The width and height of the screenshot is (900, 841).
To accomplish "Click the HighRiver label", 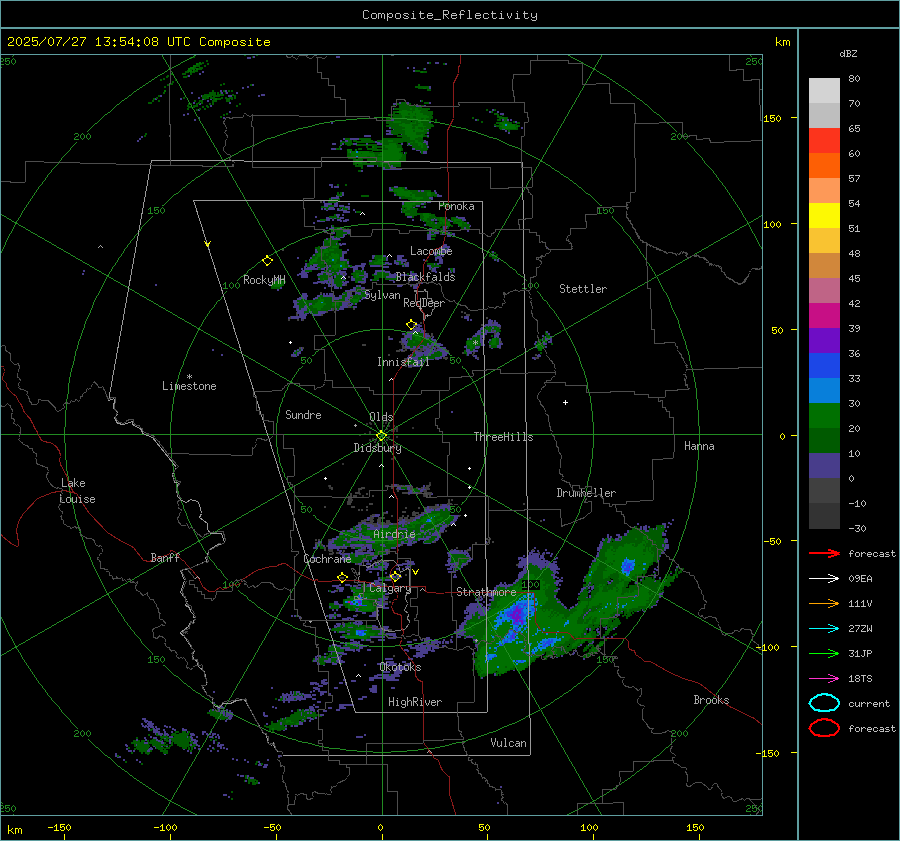I will coord(414,702).
